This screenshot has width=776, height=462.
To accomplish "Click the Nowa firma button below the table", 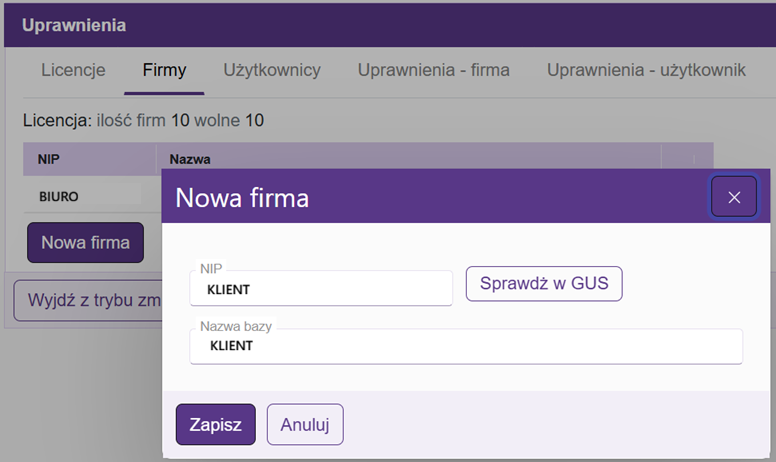I will [x=85, y=242].
